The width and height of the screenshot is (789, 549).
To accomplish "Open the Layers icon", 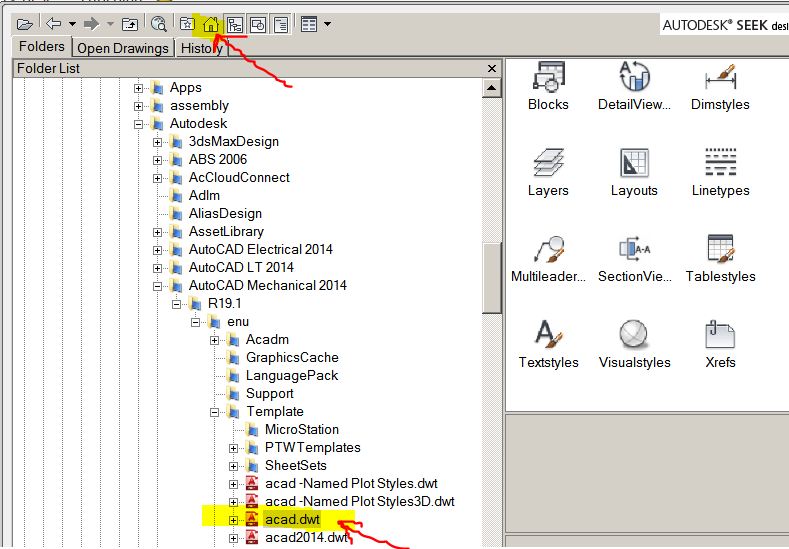I will coord(548,172).
